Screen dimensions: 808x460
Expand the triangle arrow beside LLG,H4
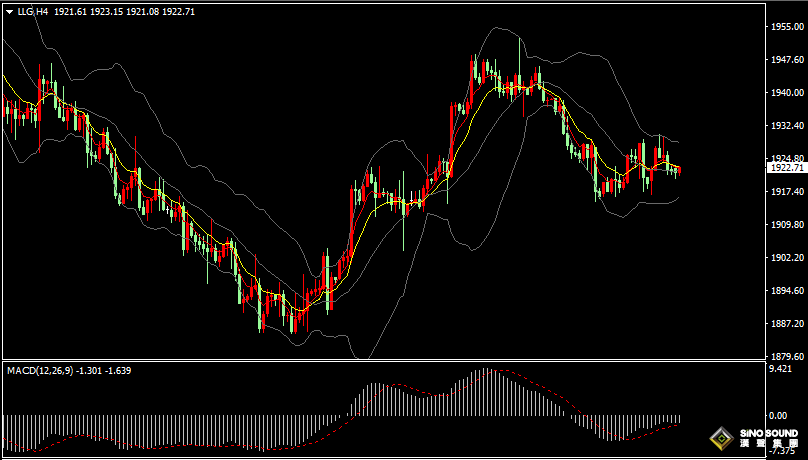click(x=9, y=9)
